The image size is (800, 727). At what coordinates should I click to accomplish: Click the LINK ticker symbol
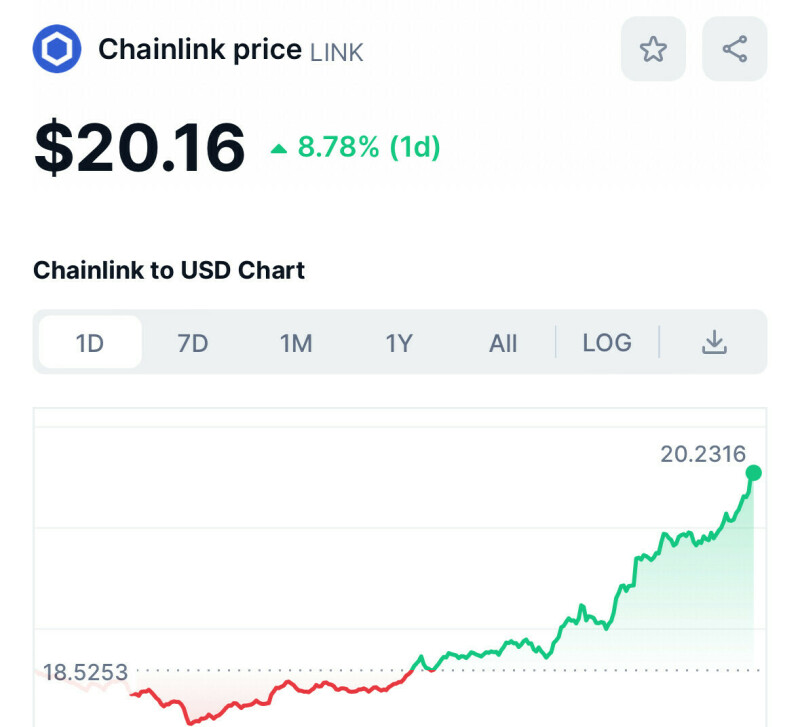click(337, 52)
